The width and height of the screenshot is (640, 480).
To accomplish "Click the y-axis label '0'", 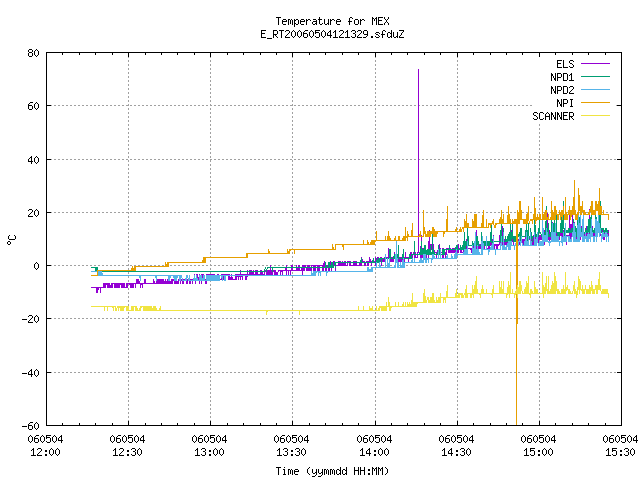I will [x=36, y=266].
